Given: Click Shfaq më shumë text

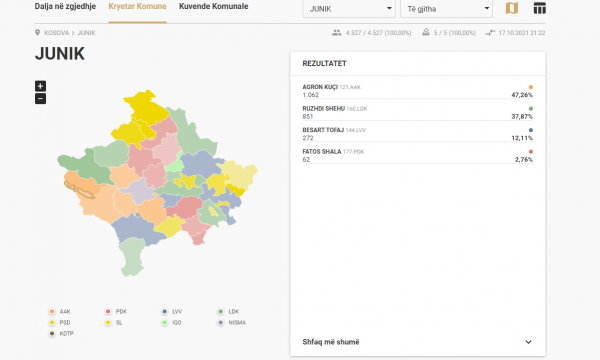Looking at the screenshot, I should (331, 342).
